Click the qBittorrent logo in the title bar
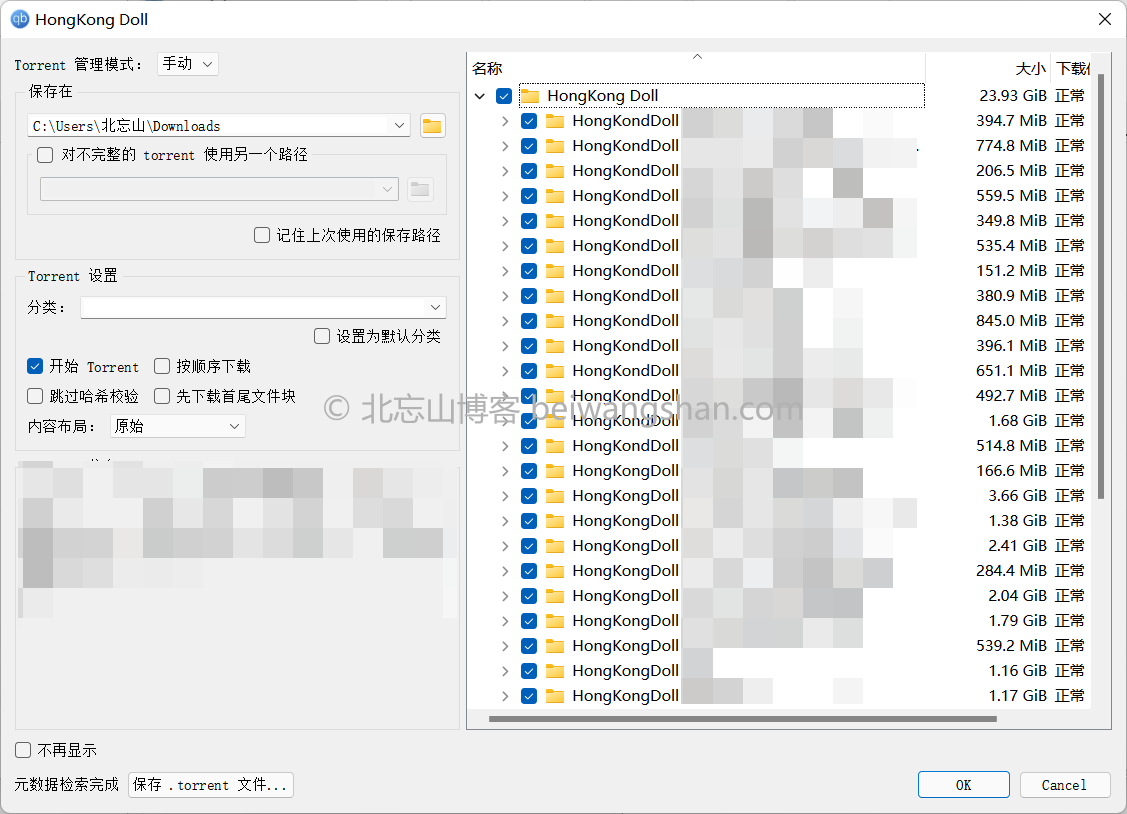 point(19,19)
